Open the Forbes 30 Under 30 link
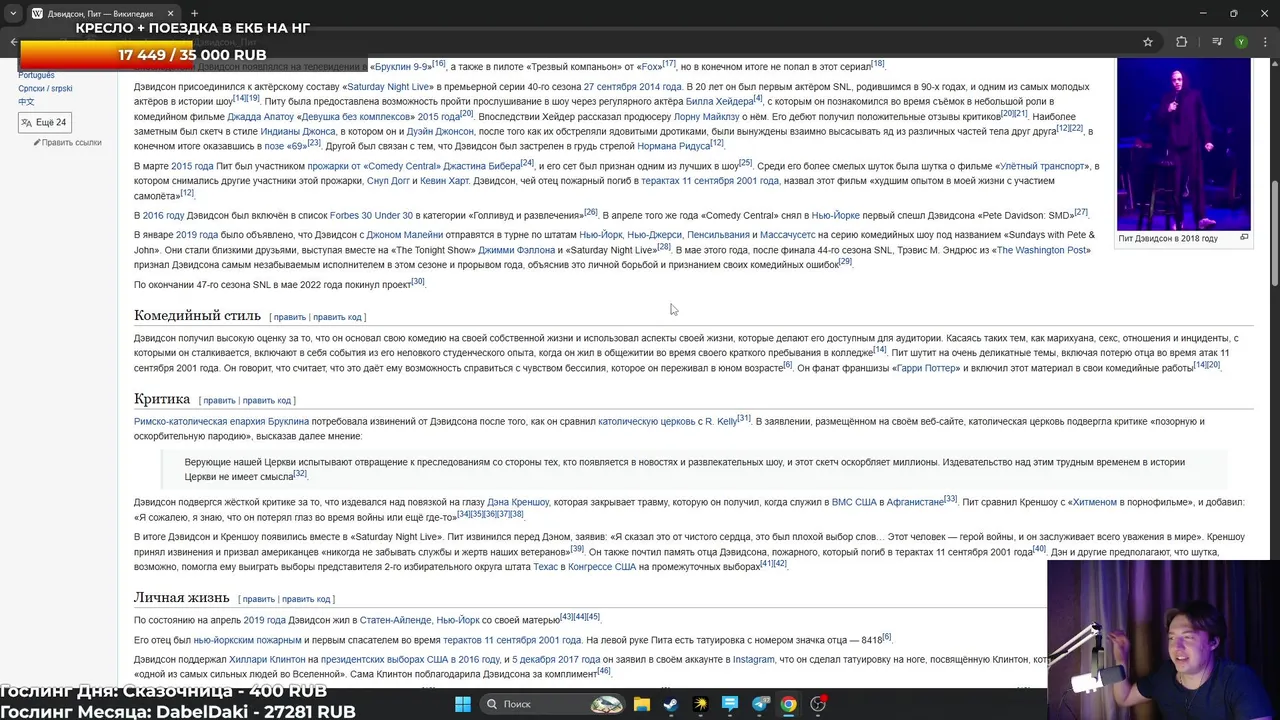 [x=371, y=215]
